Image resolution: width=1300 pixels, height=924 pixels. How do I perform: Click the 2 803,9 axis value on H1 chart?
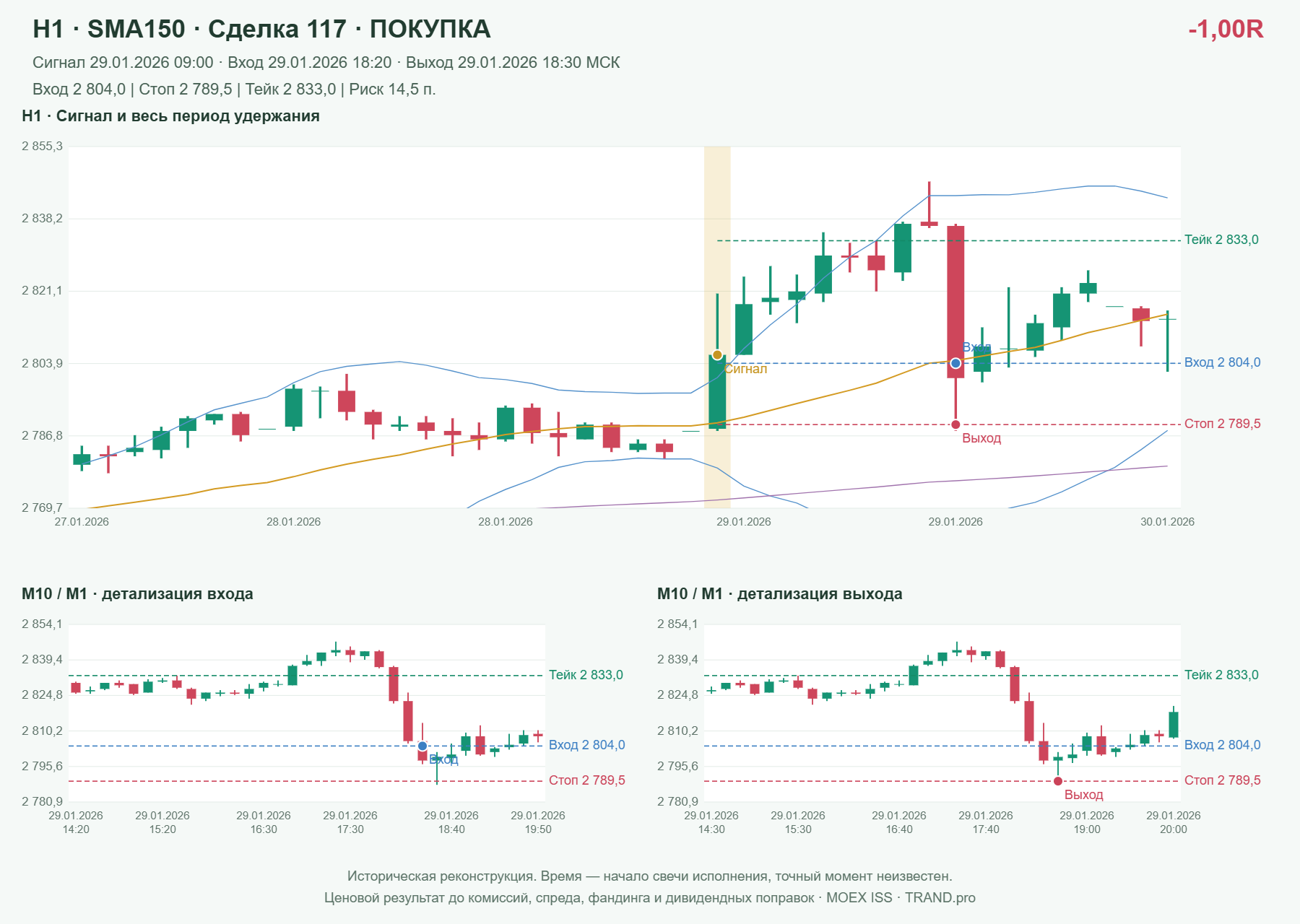pos(42,363)
